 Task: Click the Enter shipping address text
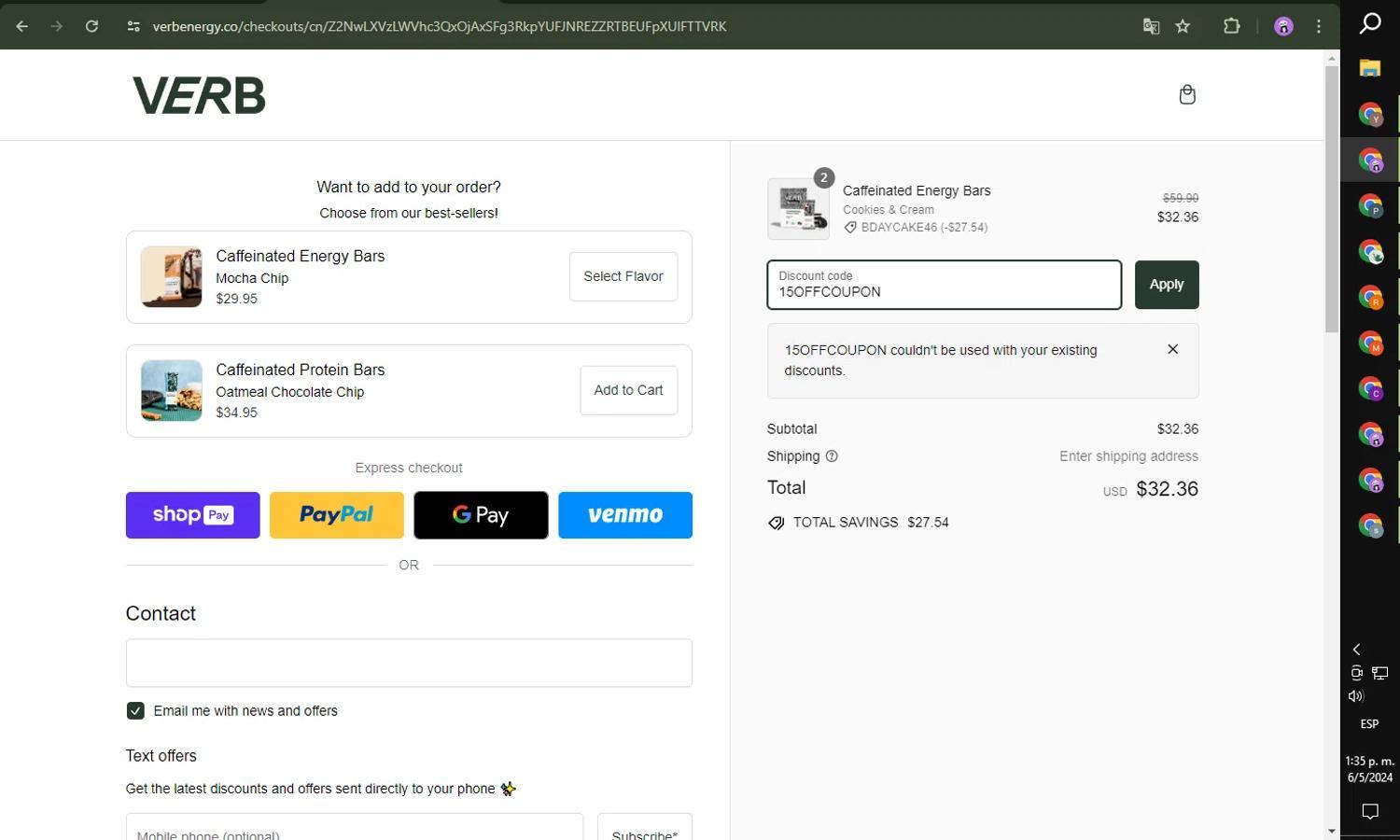click(x=1128, y=456)
